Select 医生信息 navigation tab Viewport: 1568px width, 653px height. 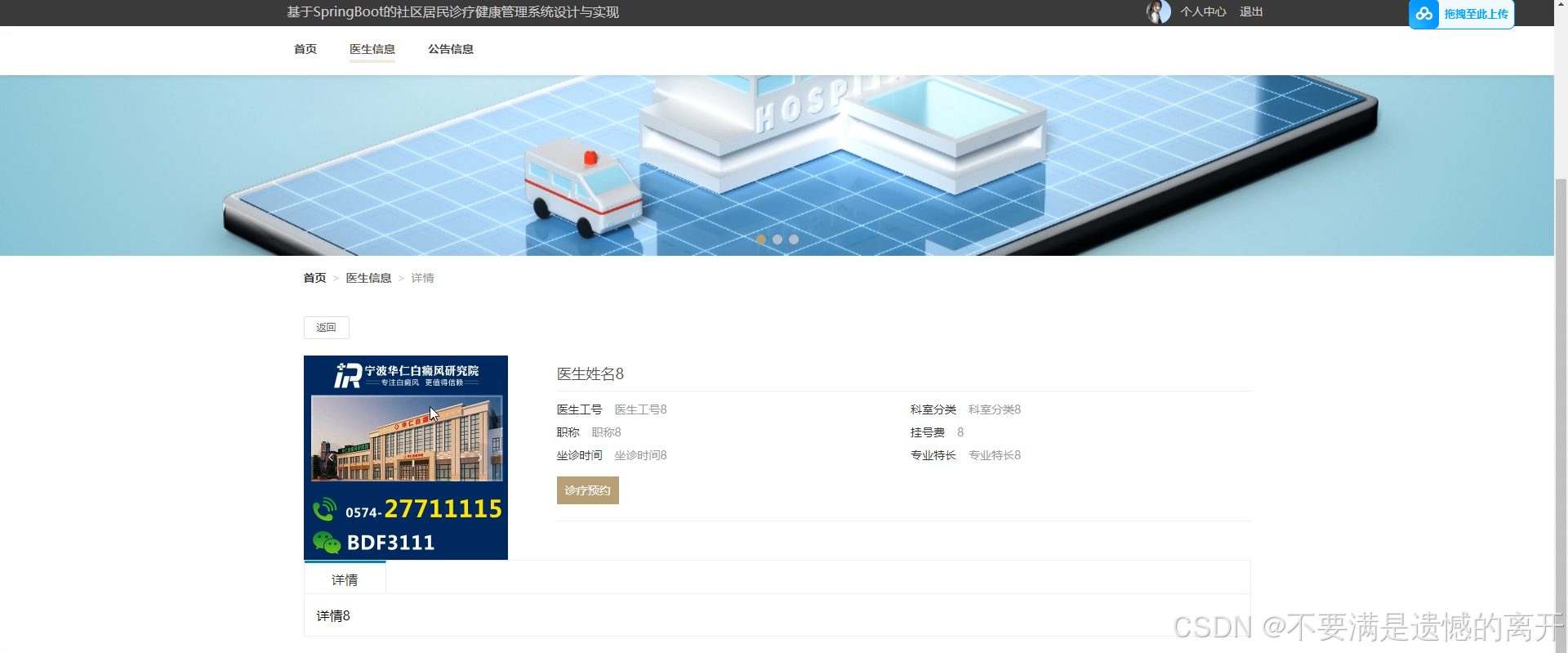tap(372, 49)
